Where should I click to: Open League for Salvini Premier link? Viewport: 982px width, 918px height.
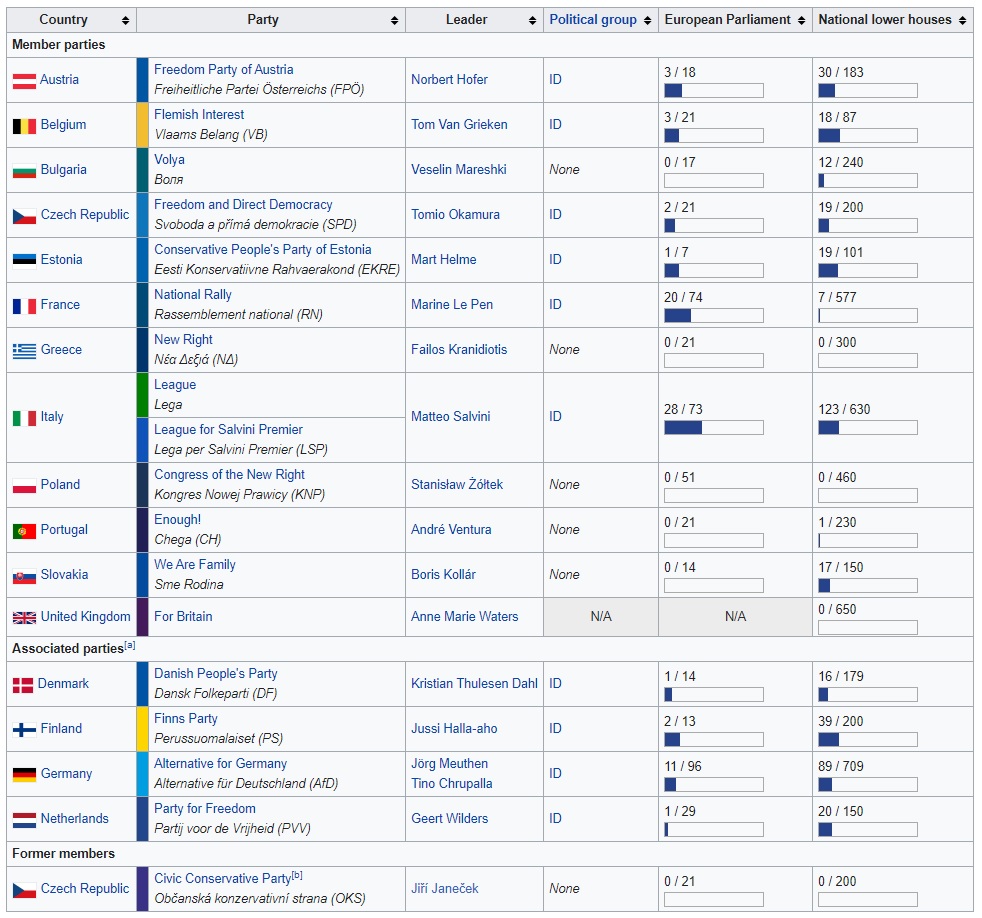click(229, 430)
